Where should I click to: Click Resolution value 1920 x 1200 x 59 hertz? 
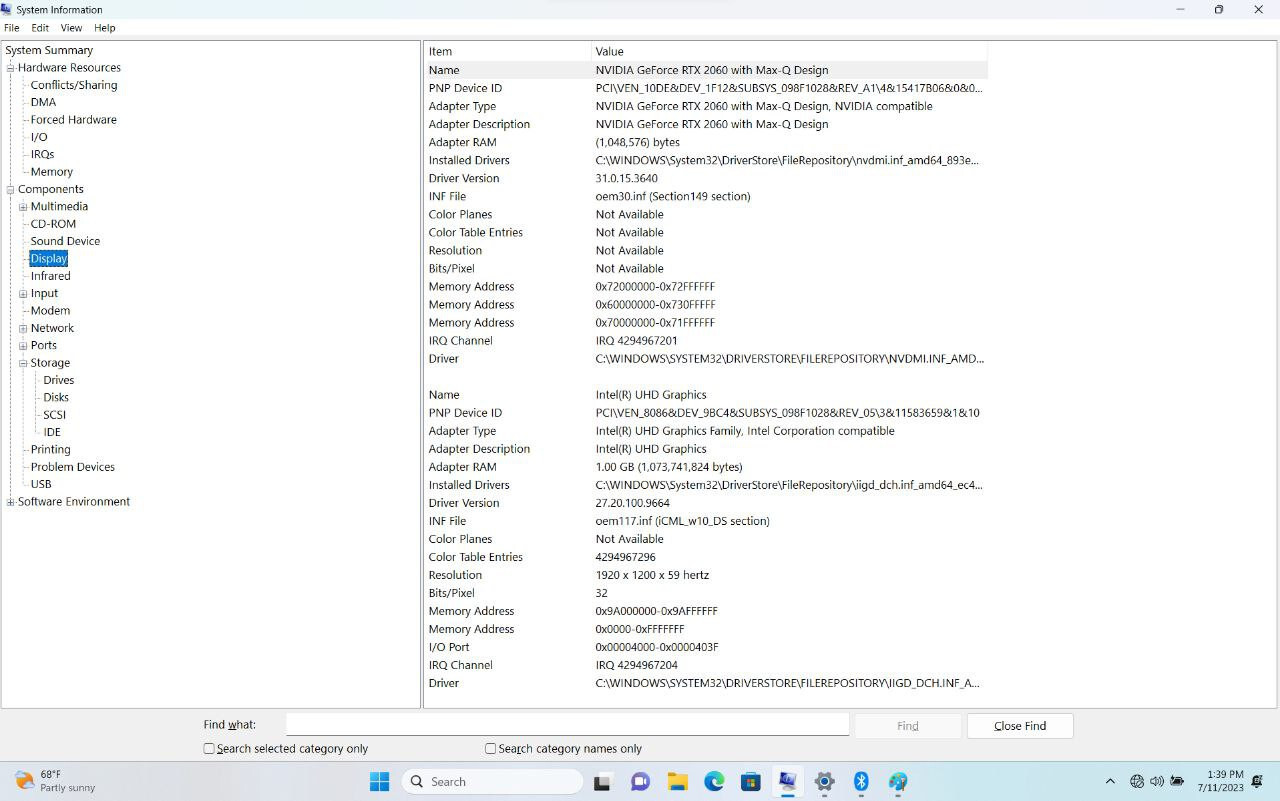[652, 575]
